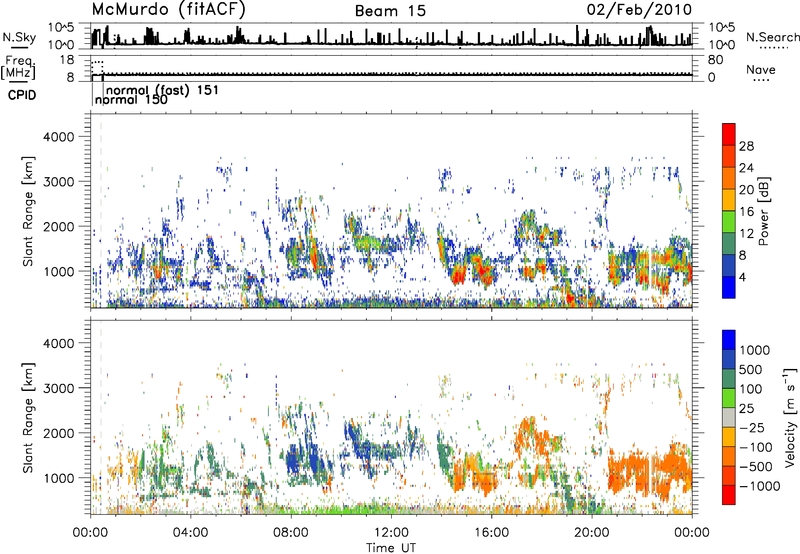This screenshot has height=554, width=800.
Task: Click the "normal 150" CPID annotation
Action: [132, 99]
